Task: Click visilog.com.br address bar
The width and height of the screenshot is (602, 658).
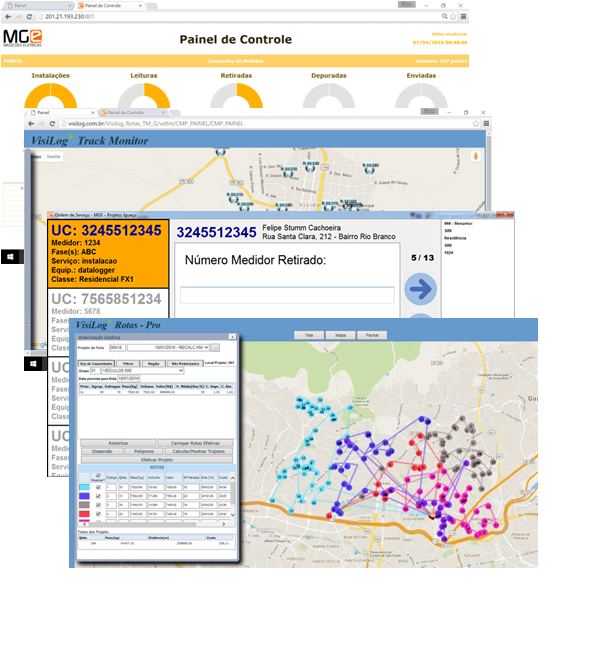Action: tap(268, 124)
